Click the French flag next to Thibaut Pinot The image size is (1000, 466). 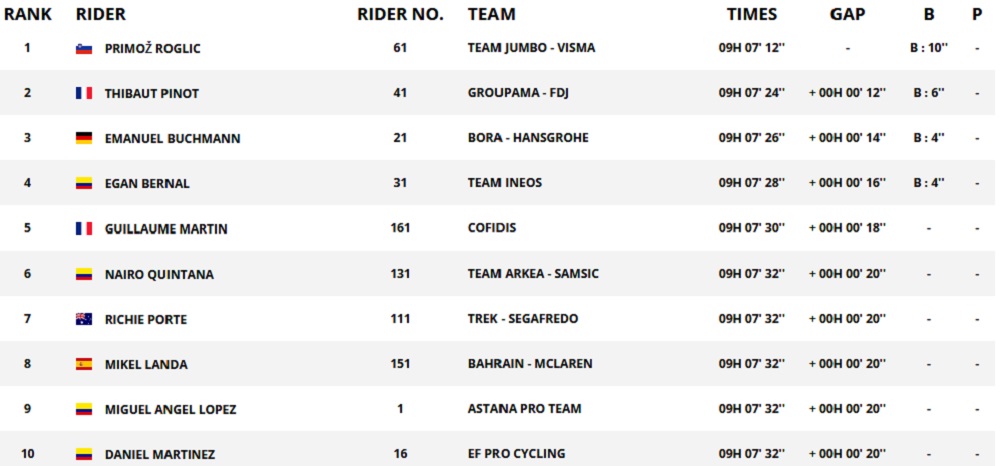[84, 93]
